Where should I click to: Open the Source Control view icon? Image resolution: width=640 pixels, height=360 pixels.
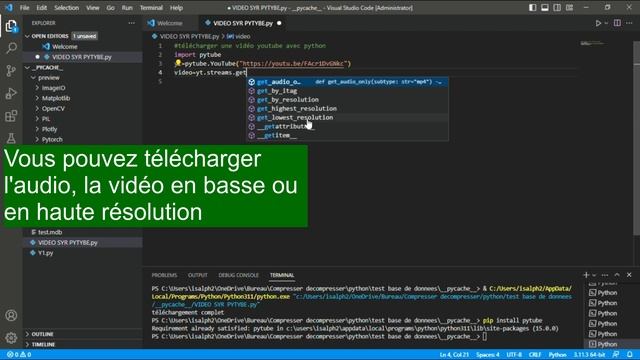[11, 71]
